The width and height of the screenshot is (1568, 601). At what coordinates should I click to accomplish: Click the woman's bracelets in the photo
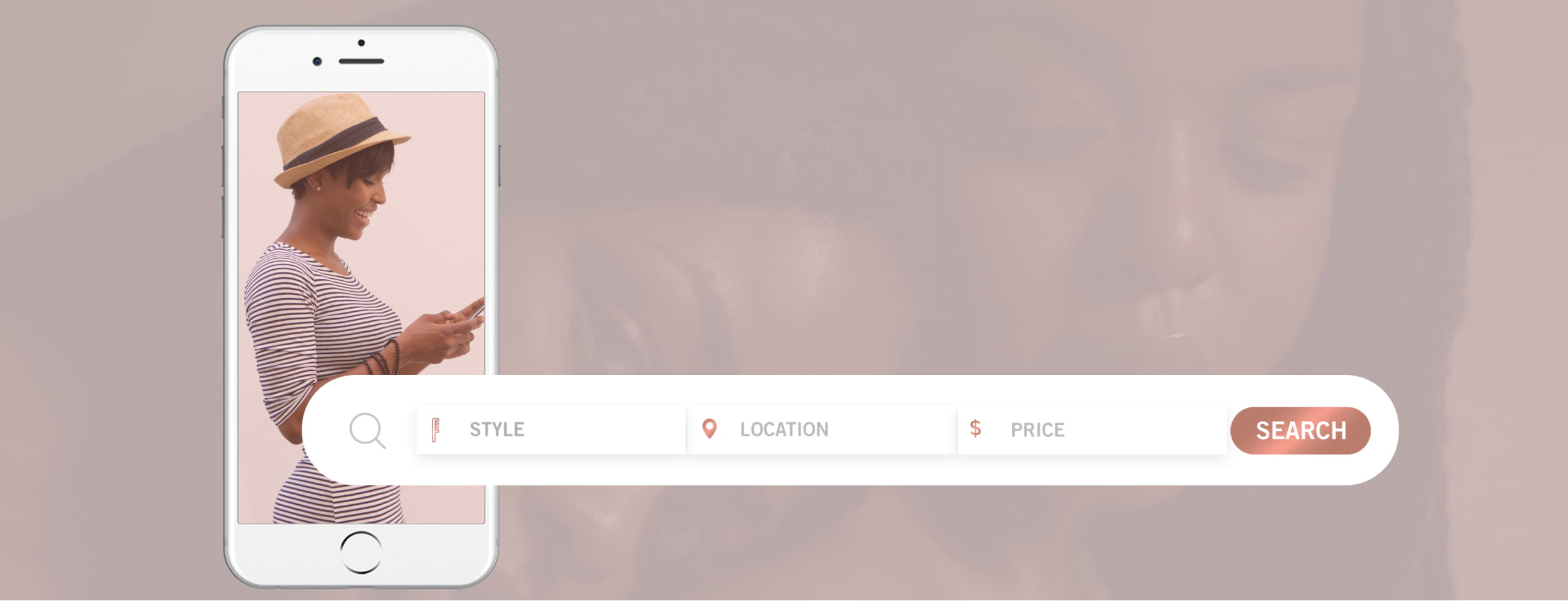pyautogui.click(x=383, y=358)
